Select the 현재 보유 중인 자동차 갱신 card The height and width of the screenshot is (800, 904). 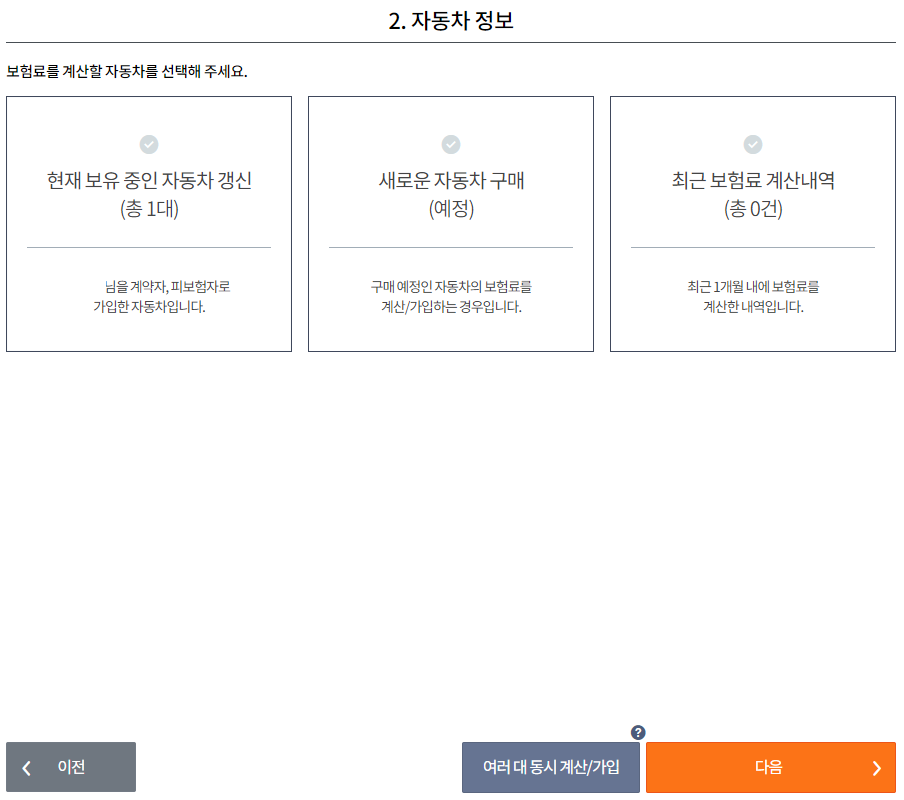(x=149, y=224)
